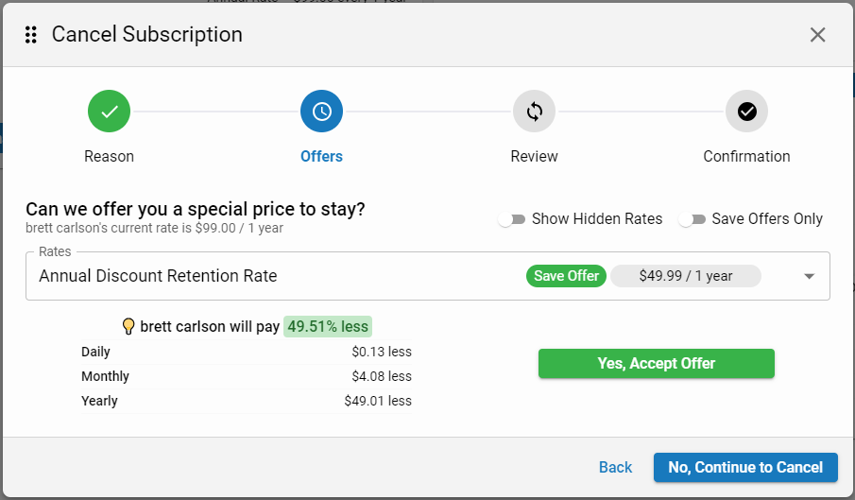Image resolution: width=855 pixels, height=500 pixels.
Task: Jump to the Review step label
Action: (x=534, y=156)
